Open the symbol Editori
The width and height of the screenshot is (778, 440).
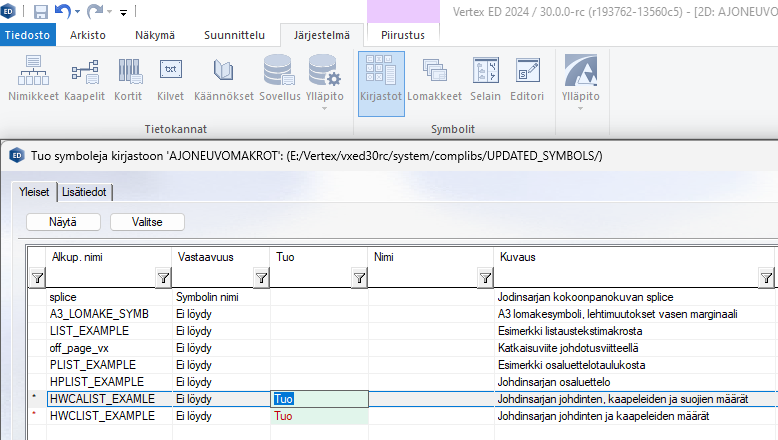[527, 78]
